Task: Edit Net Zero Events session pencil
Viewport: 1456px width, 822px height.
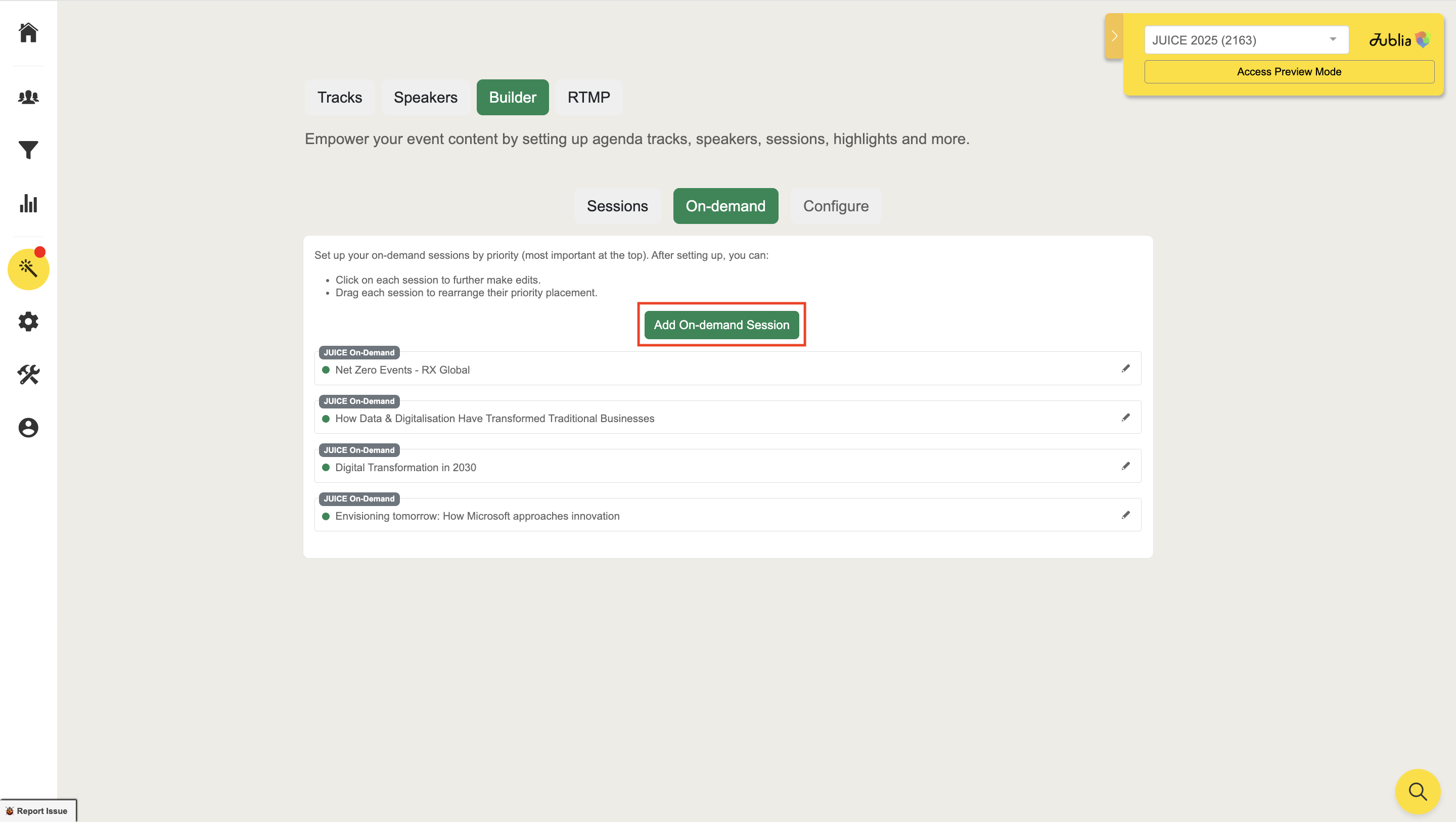Action: 1125,369
